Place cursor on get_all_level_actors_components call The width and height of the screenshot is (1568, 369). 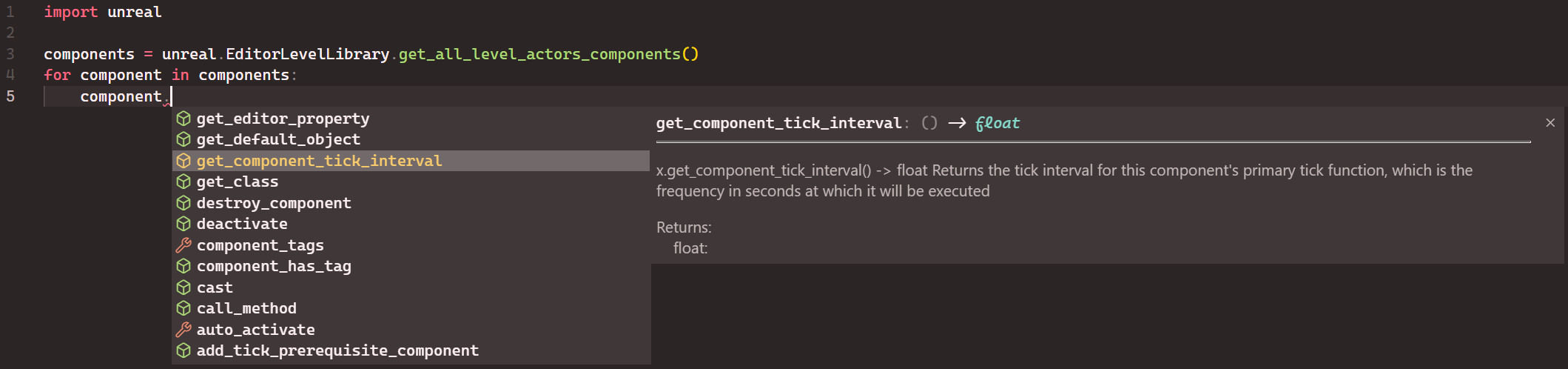pos(539,54)
